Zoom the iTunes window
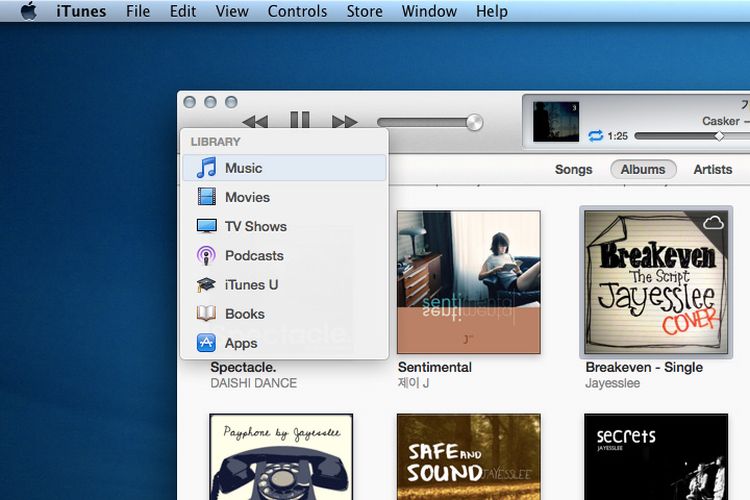Viewport: 750px width, 500px height. pos(232,102)
